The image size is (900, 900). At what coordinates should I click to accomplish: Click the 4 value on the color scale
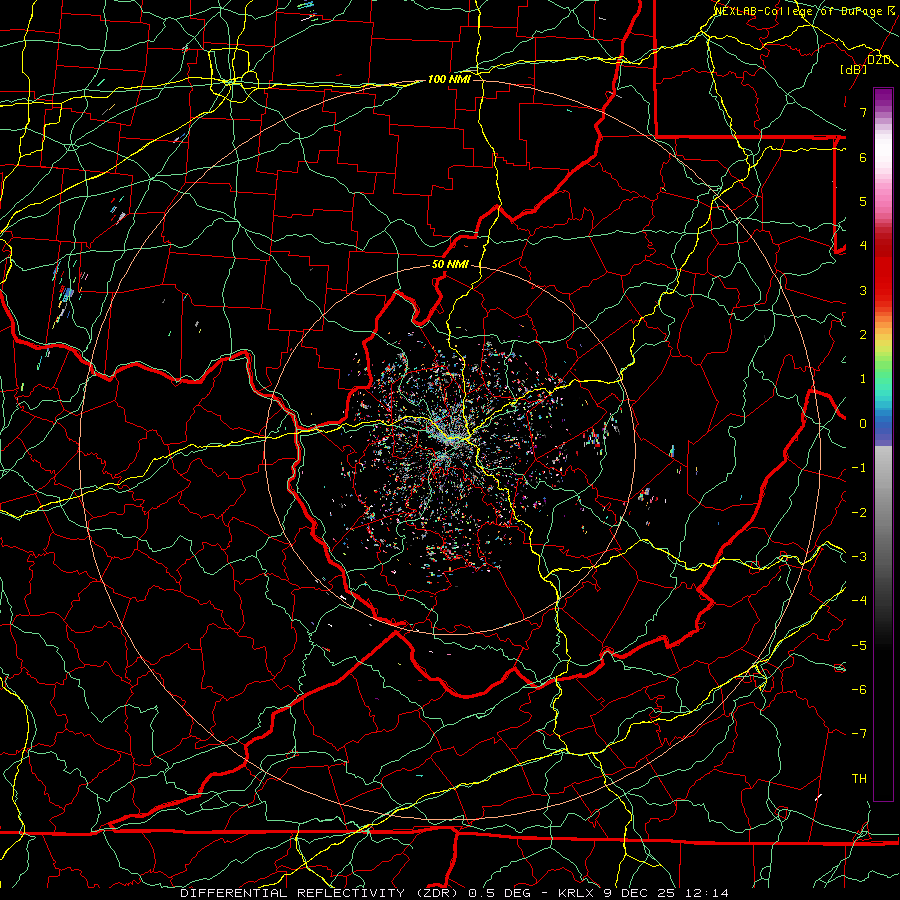point(863,246)
